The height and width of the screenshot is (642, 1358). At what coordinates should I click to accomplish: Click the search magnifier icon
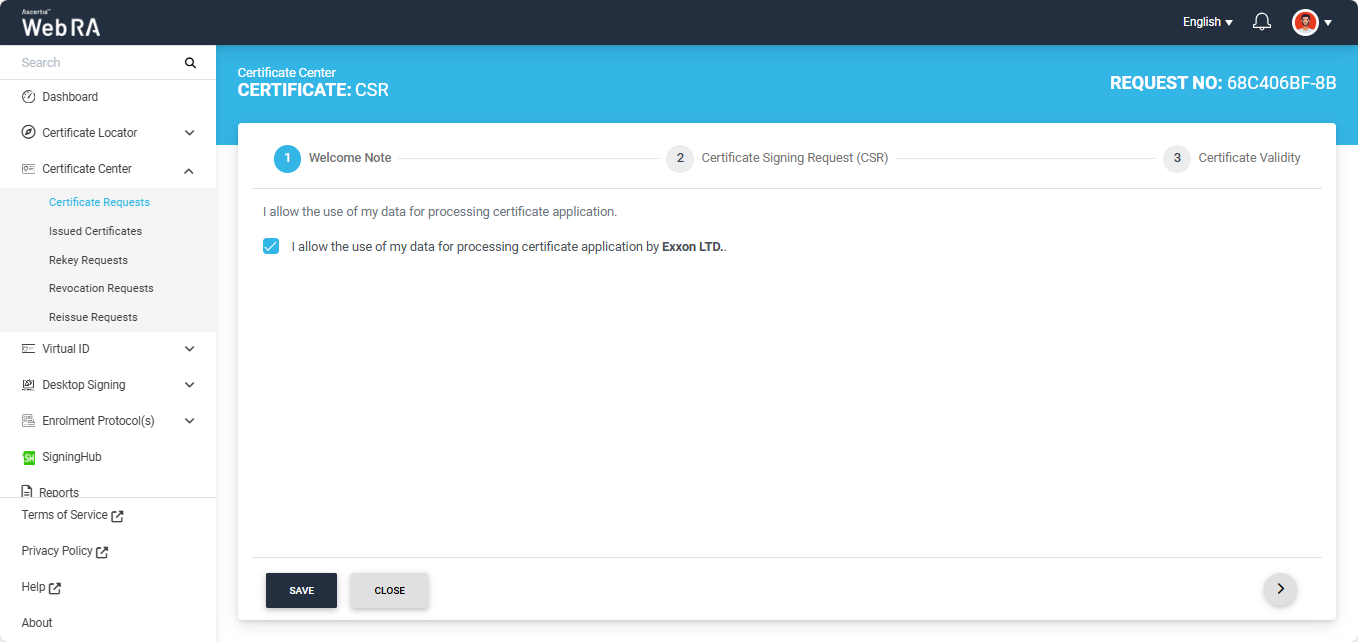[191, 63]
